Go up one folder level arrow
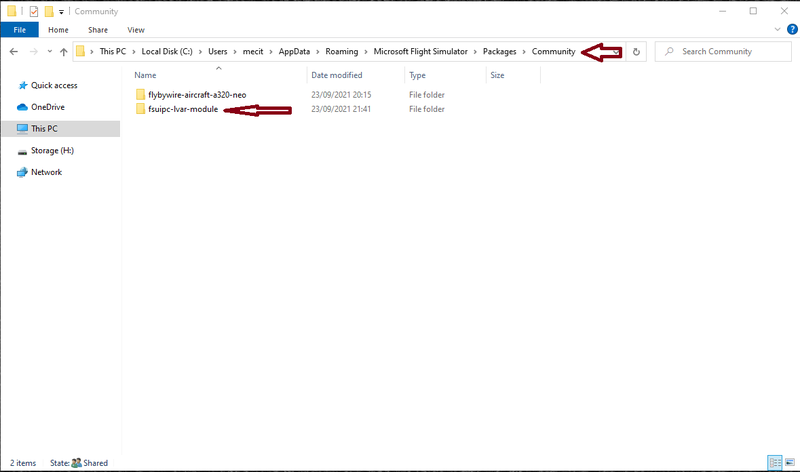Viewport: 800px width, 472px height. pyautogui.click(x=63, y=52)
